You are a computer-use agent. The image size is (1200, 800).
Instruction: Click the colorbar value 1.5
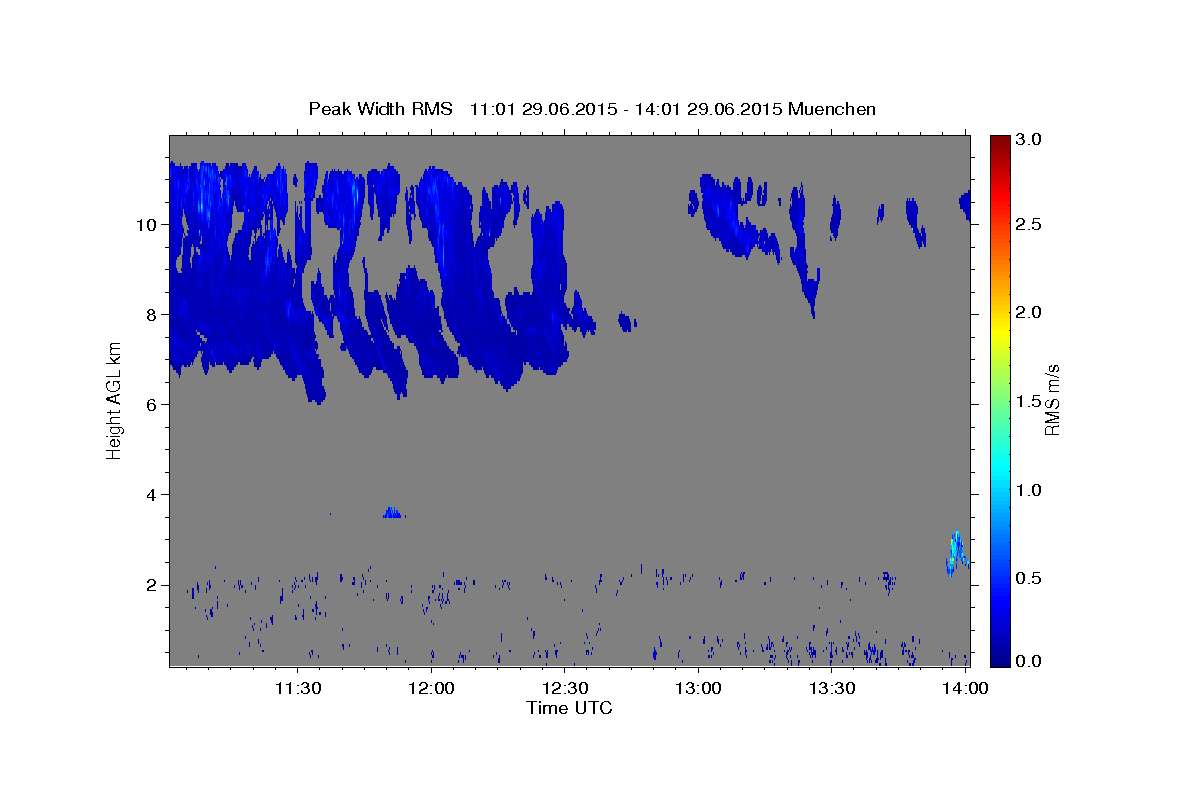point(1030,401)
